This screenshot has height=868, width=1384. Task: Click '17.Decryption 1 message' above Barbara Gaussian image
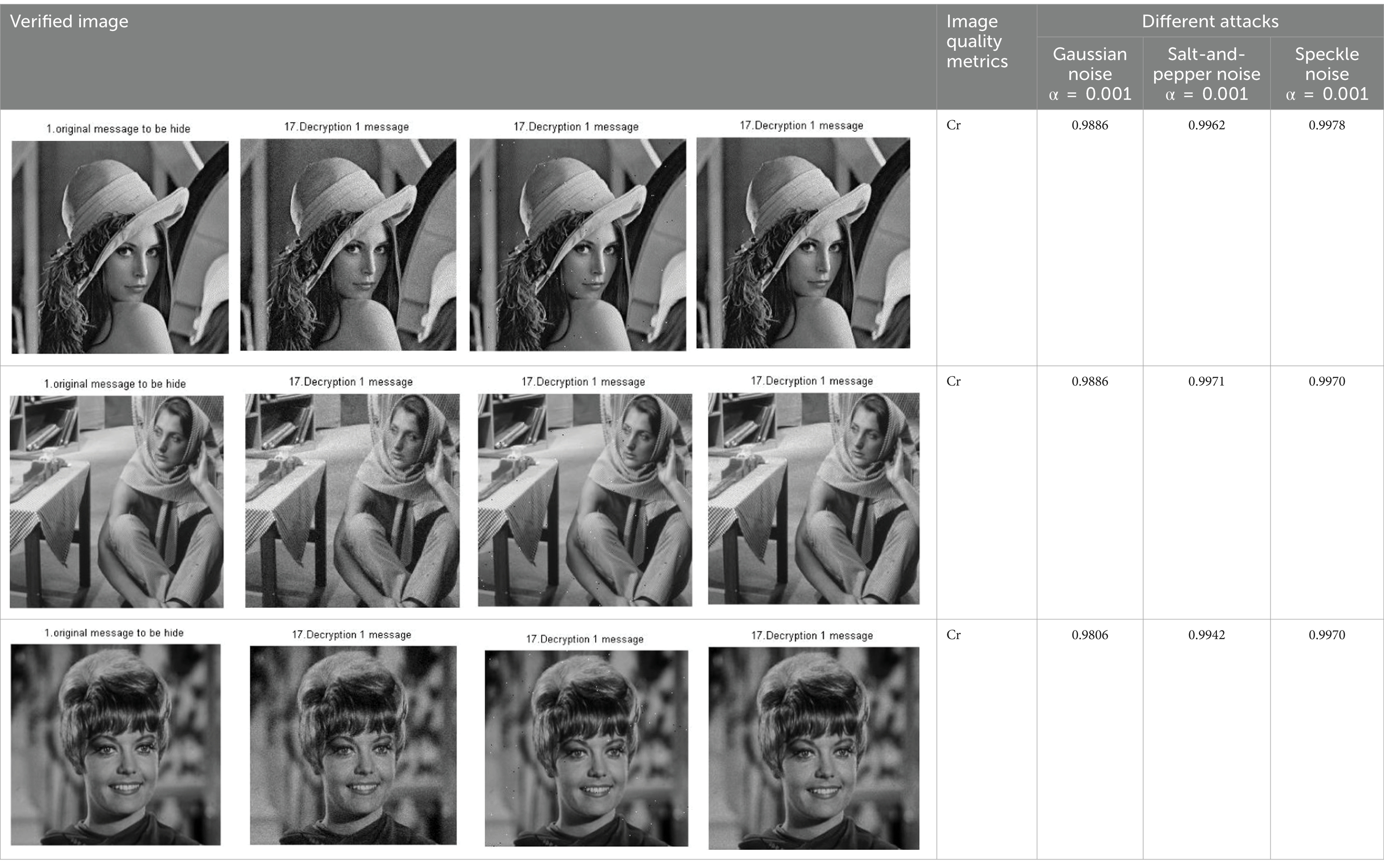(351, 382)
